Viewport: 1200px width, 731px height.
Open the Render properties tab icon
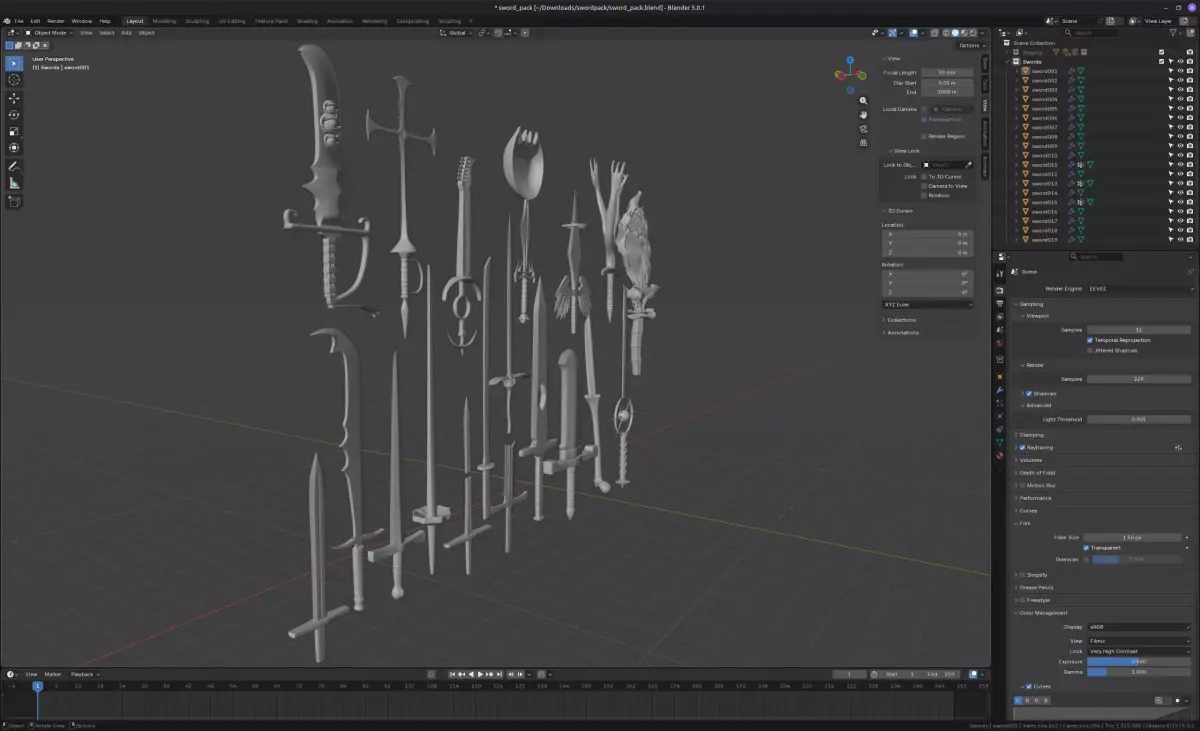tap(999, 290)
